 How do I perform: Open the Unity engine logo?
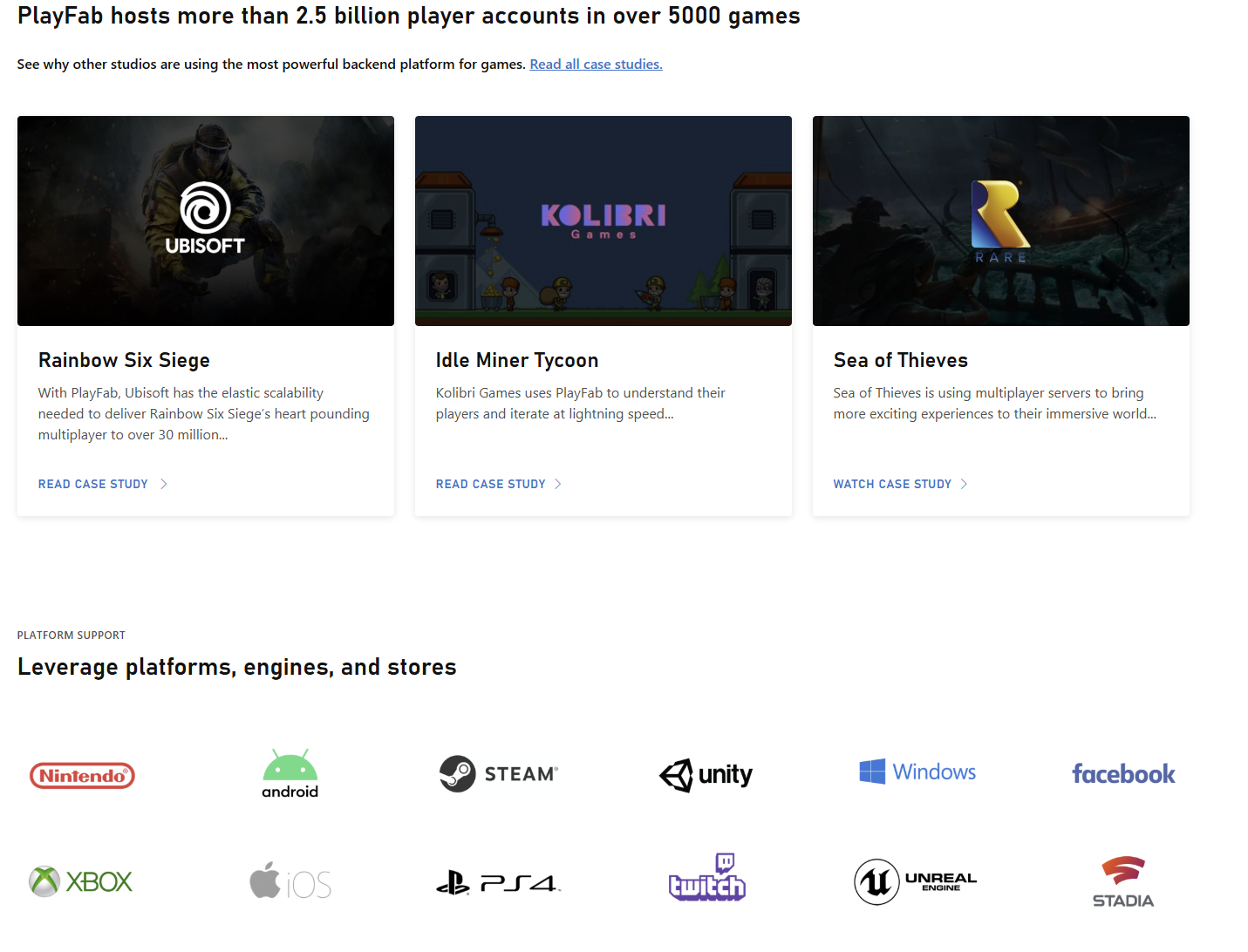coord(706,774)
